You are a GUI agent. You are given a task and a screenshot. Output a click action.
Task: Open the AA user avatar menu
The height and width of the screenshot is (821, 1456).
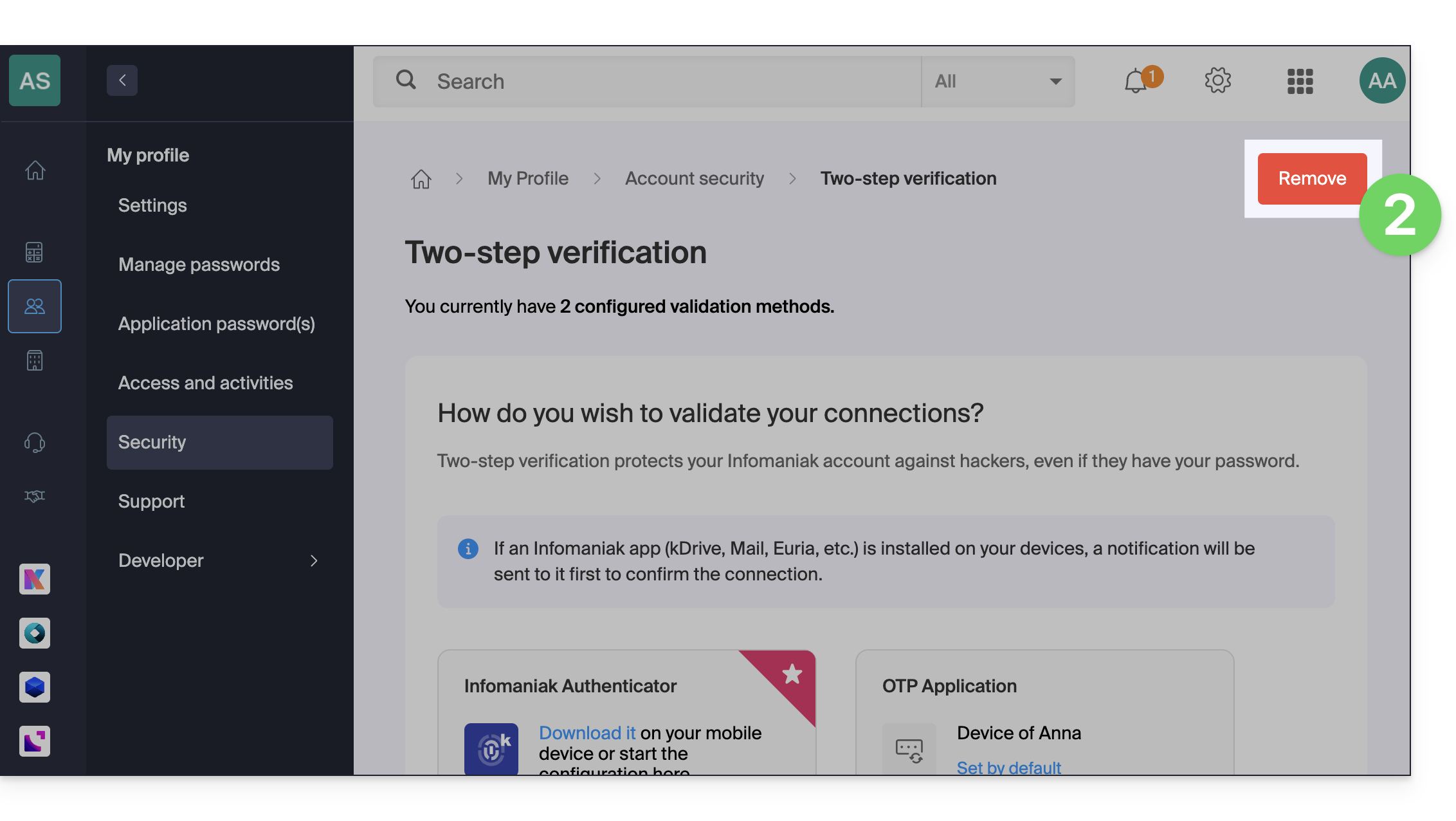pos(1382,80)
